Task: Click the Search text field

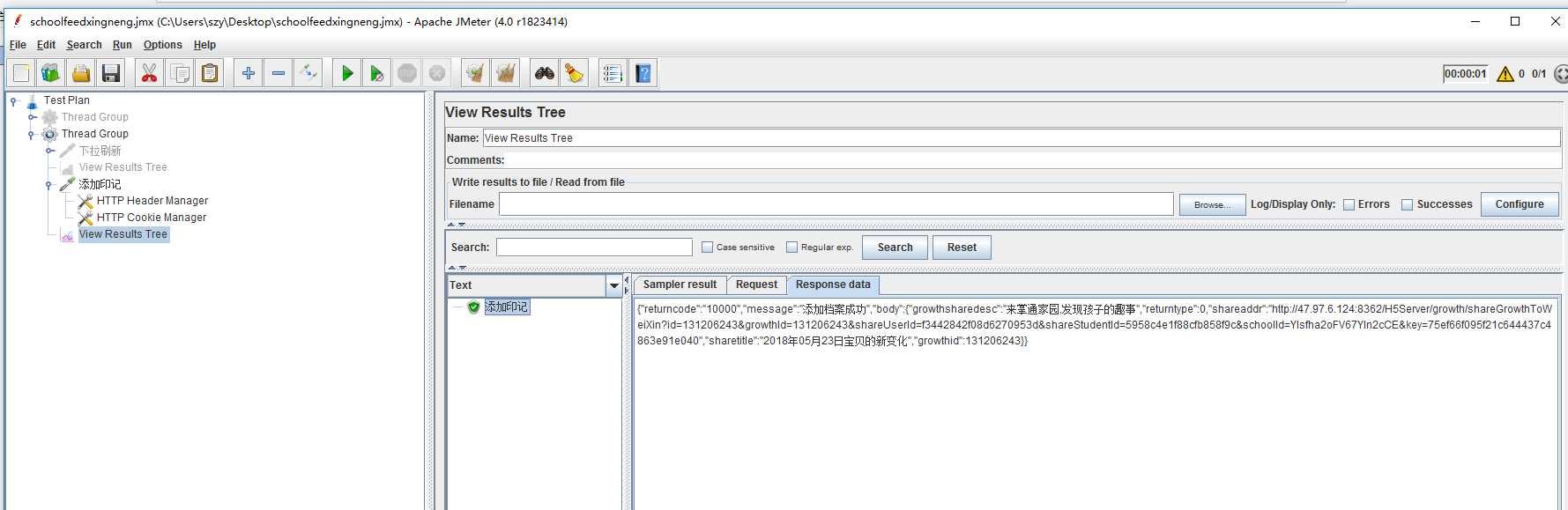Action: (594, 248)
